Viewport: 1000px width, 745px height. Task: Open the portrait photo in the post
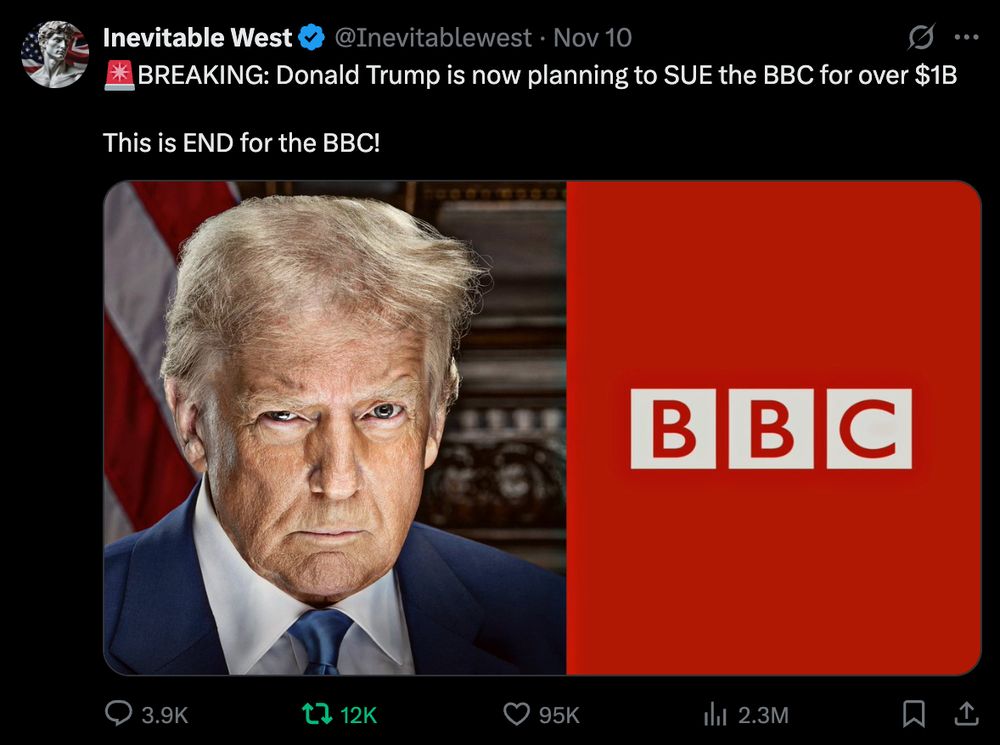pos(335,428)
